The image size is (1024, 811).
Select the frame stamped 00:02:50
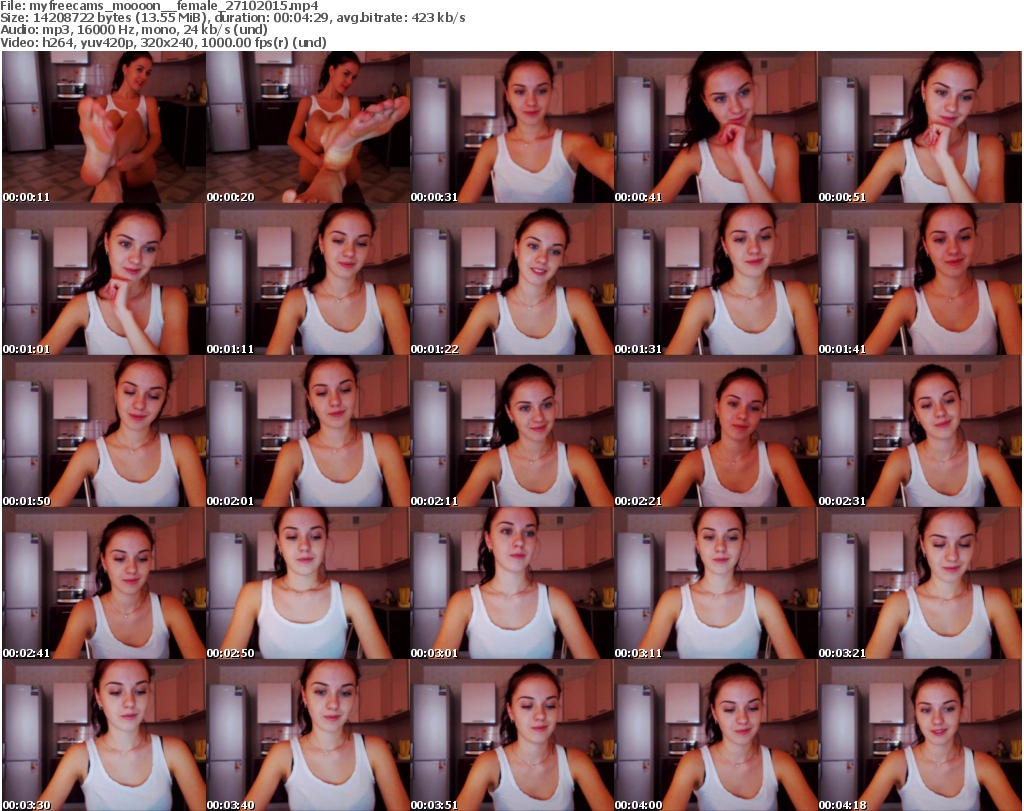pos(308,584)
